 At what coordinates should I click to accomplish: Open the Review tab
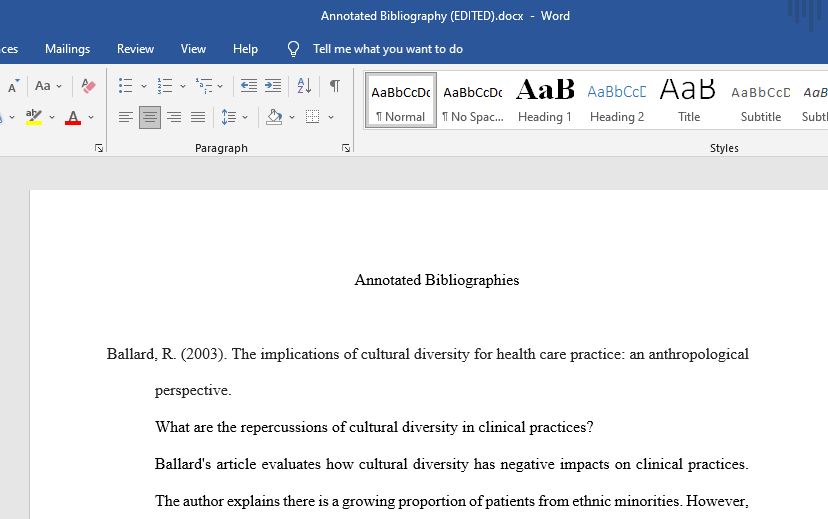[x=136, y=49]
